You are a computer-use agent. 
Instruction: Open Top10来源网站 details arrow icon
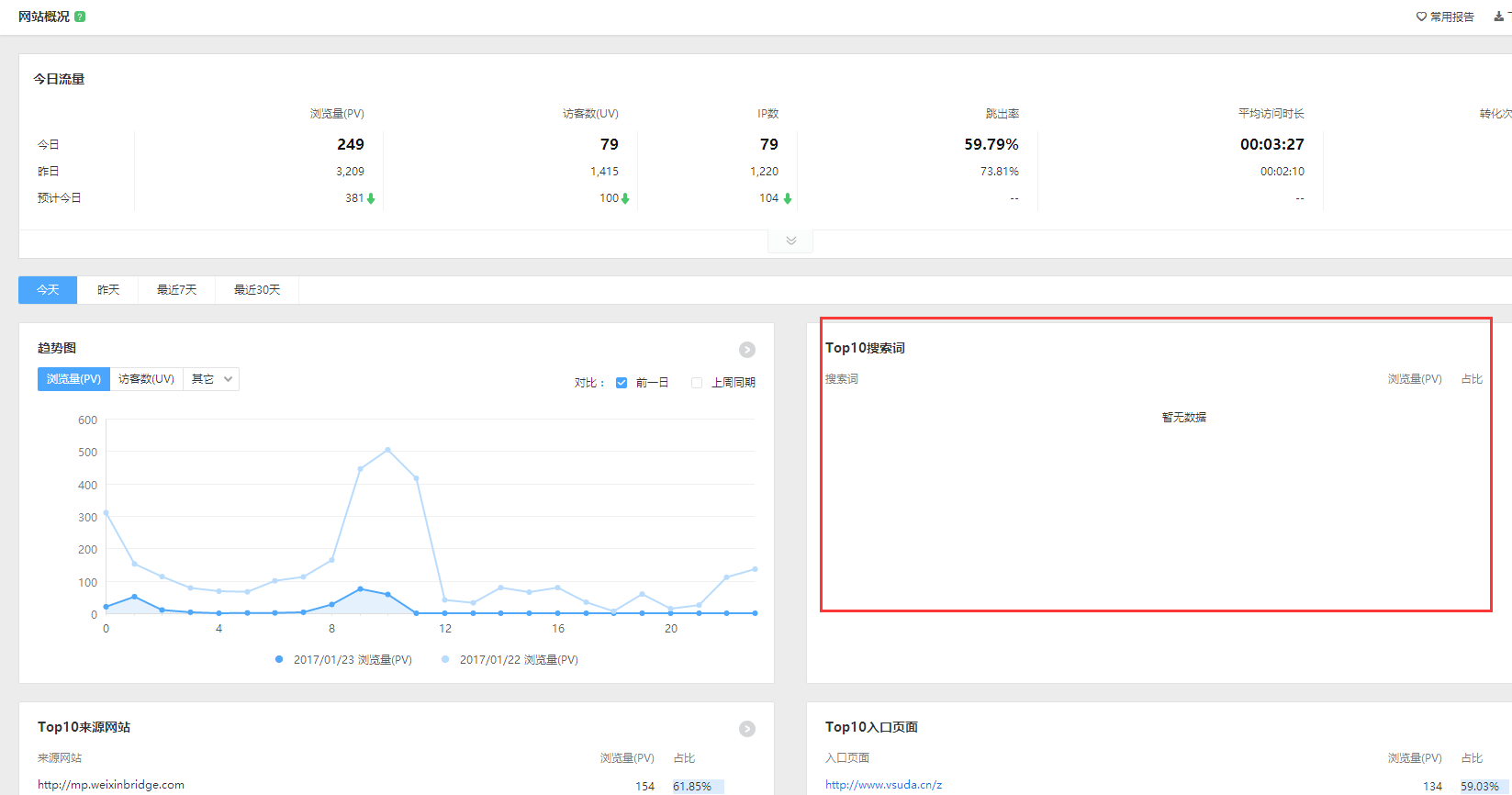tap(747, 729)
